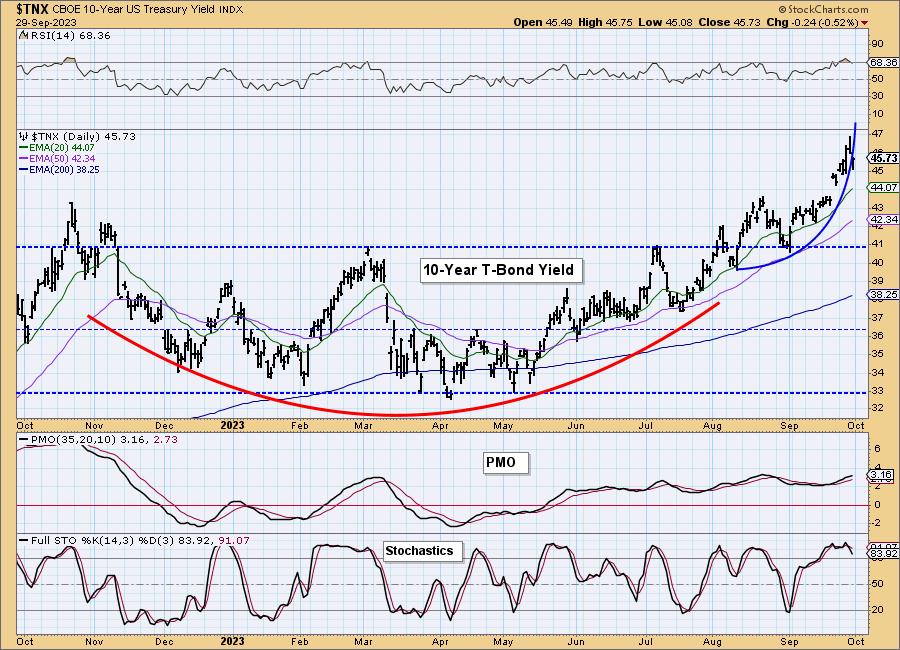Screen dimensions: 900x650
Task: Click the Open 45.49 header value
Action: coord(542,22)
